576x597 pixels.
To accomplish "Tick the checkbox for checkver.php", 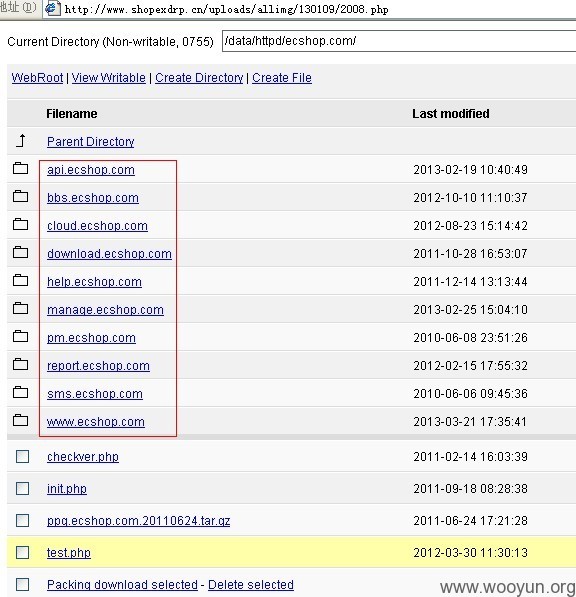I will 22,457.
